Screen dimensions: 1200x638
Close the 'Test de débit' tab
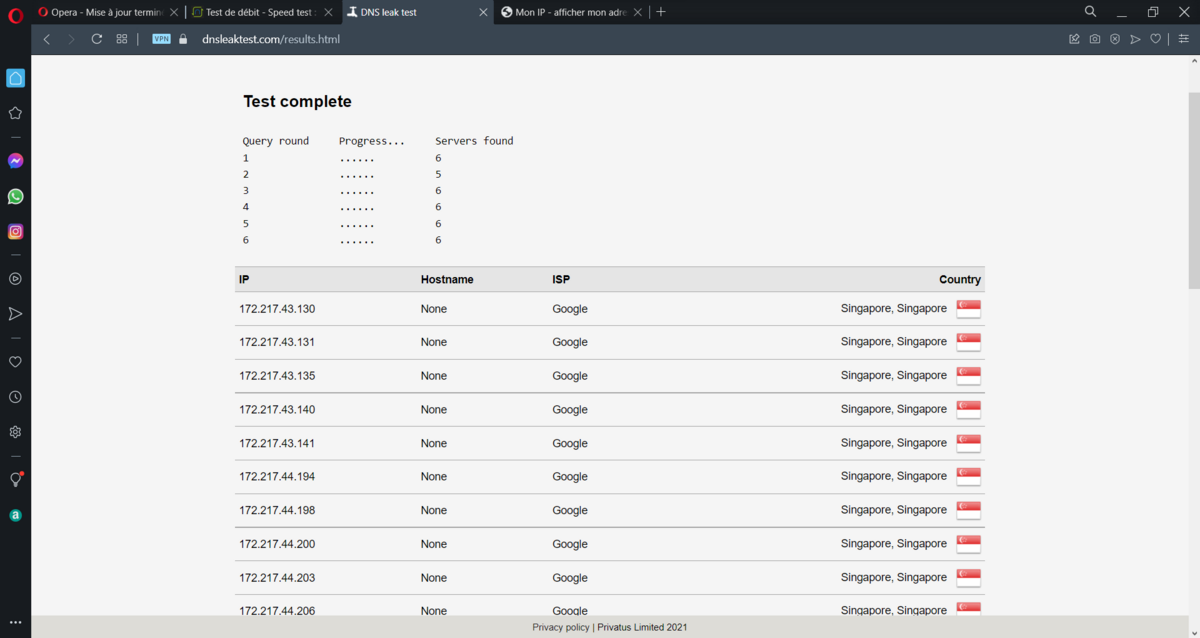[x=327, y=12]
